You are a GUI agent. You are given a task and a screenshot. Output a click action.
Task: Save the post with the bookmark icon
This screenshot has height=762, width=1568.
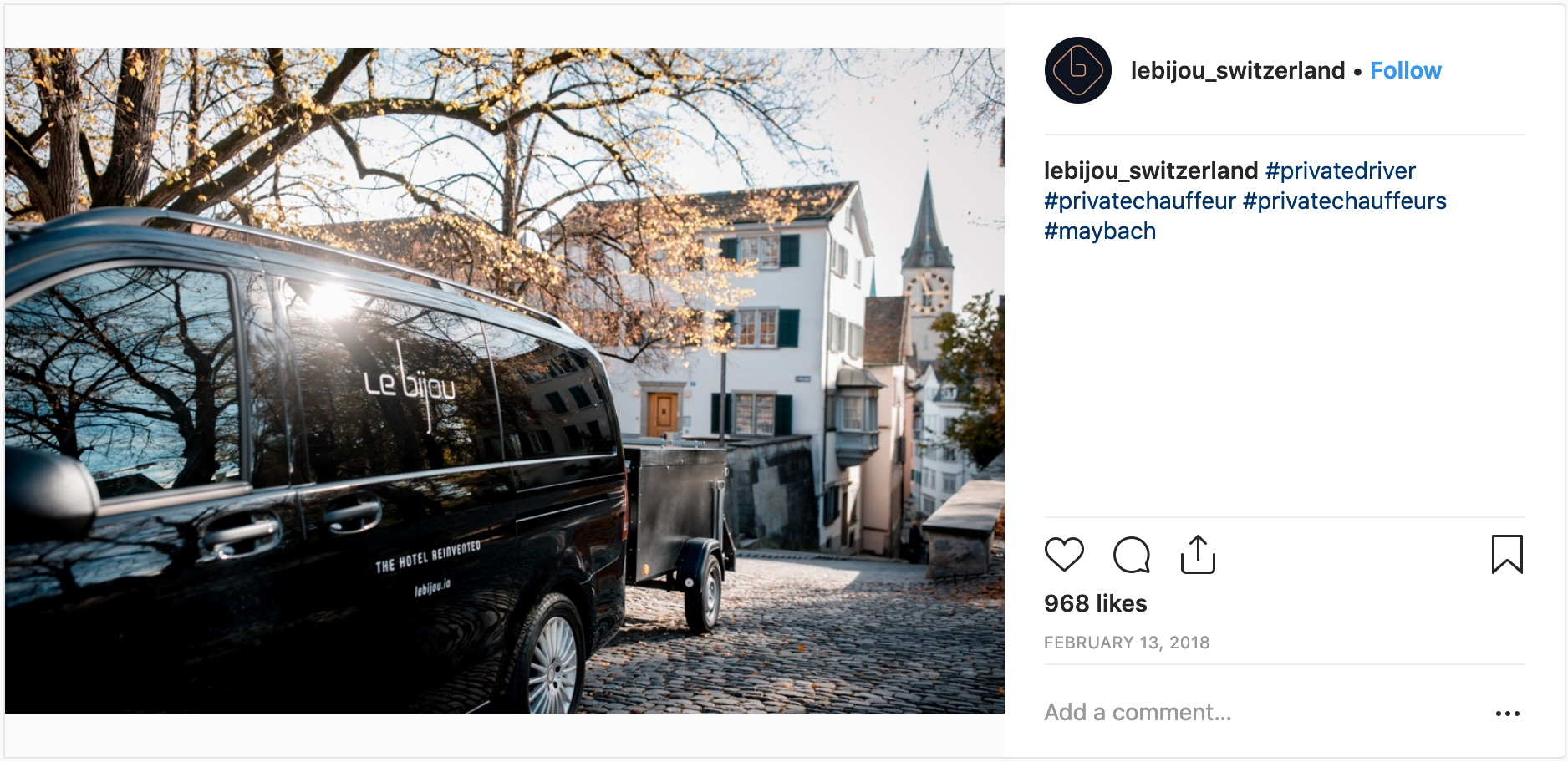(x=1507, y=554)
